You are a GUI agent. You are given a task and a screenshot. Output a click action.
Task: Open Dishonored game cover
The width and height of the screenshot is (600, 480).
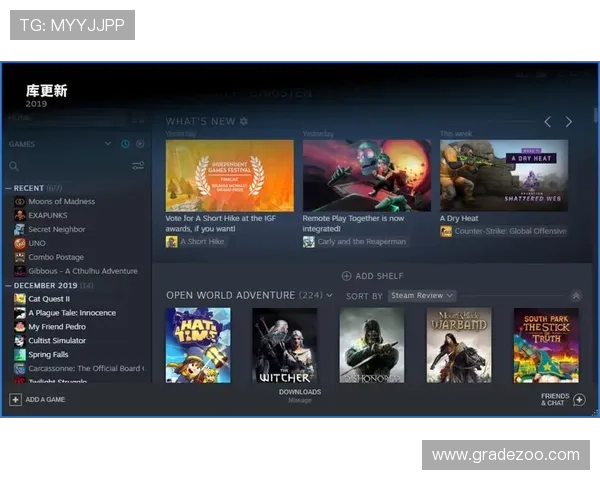pos(372,345)
